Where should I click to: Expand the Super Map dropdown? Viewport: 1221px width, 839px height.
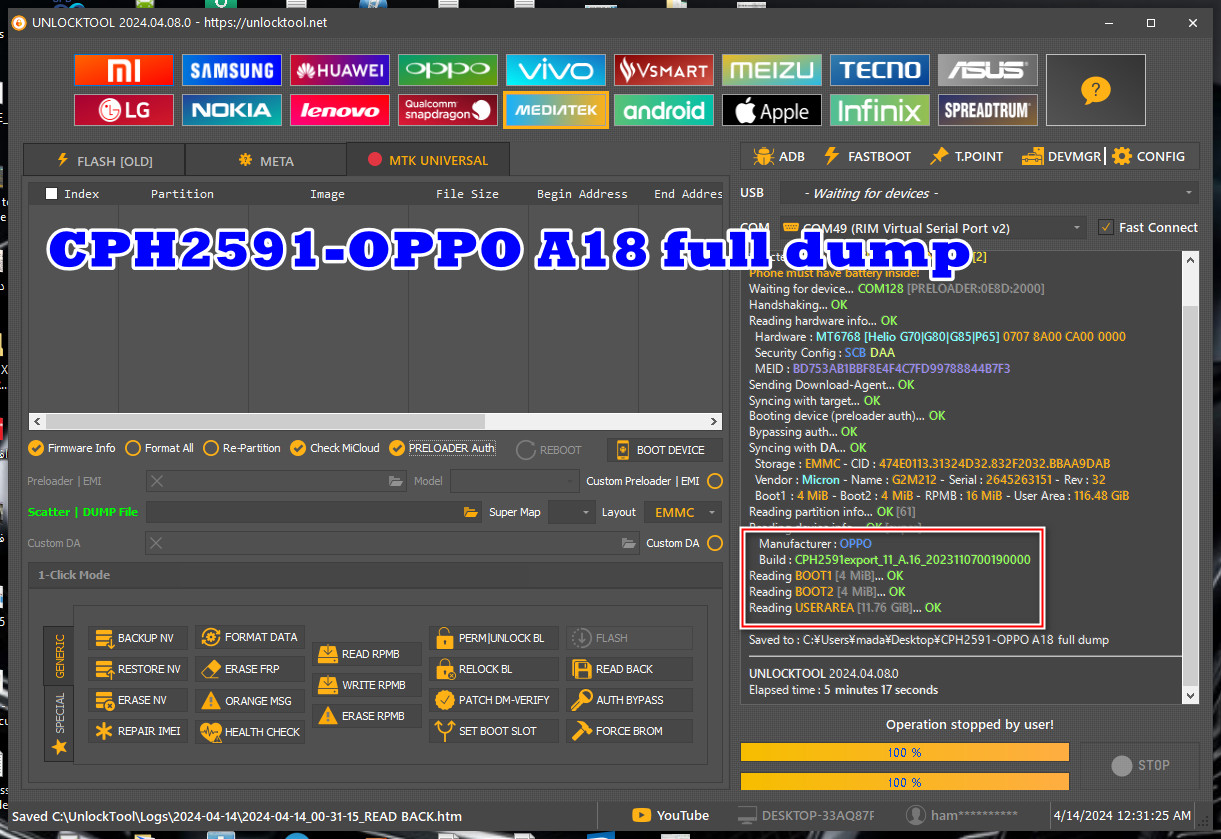(x=572, y=512)
